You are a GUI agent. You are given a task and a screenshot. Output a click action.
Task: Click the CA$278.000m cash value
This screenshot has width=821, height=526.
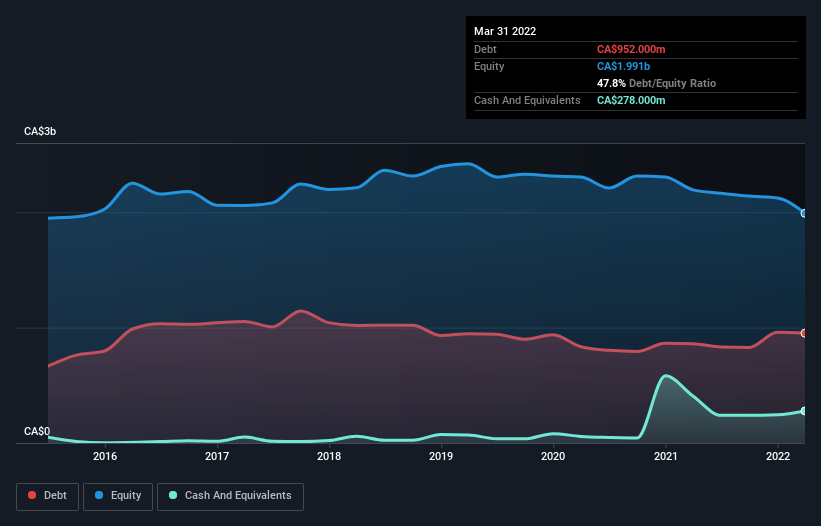tap(631, 100)
